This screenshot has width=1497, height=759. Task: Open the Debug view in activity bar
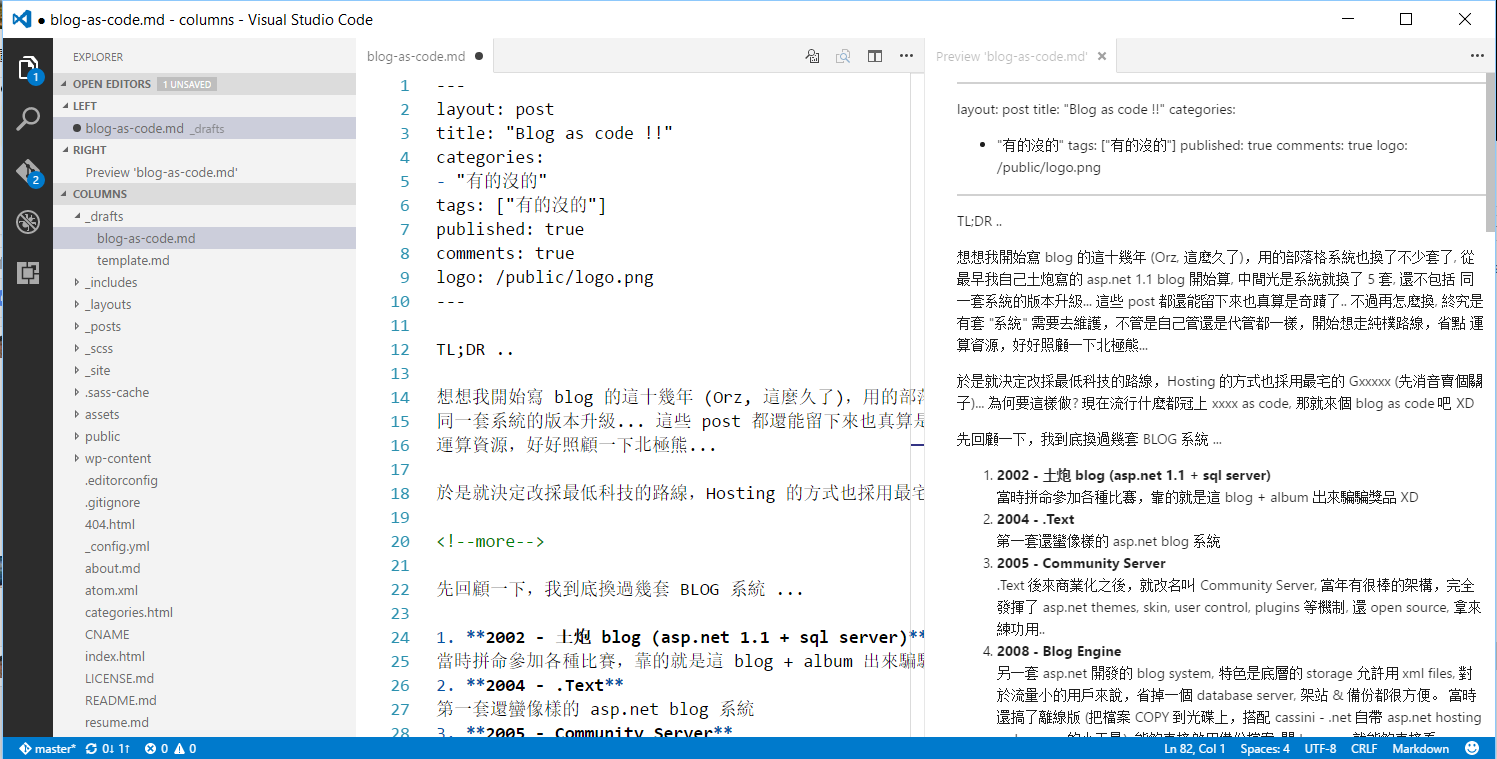point(27,221)
